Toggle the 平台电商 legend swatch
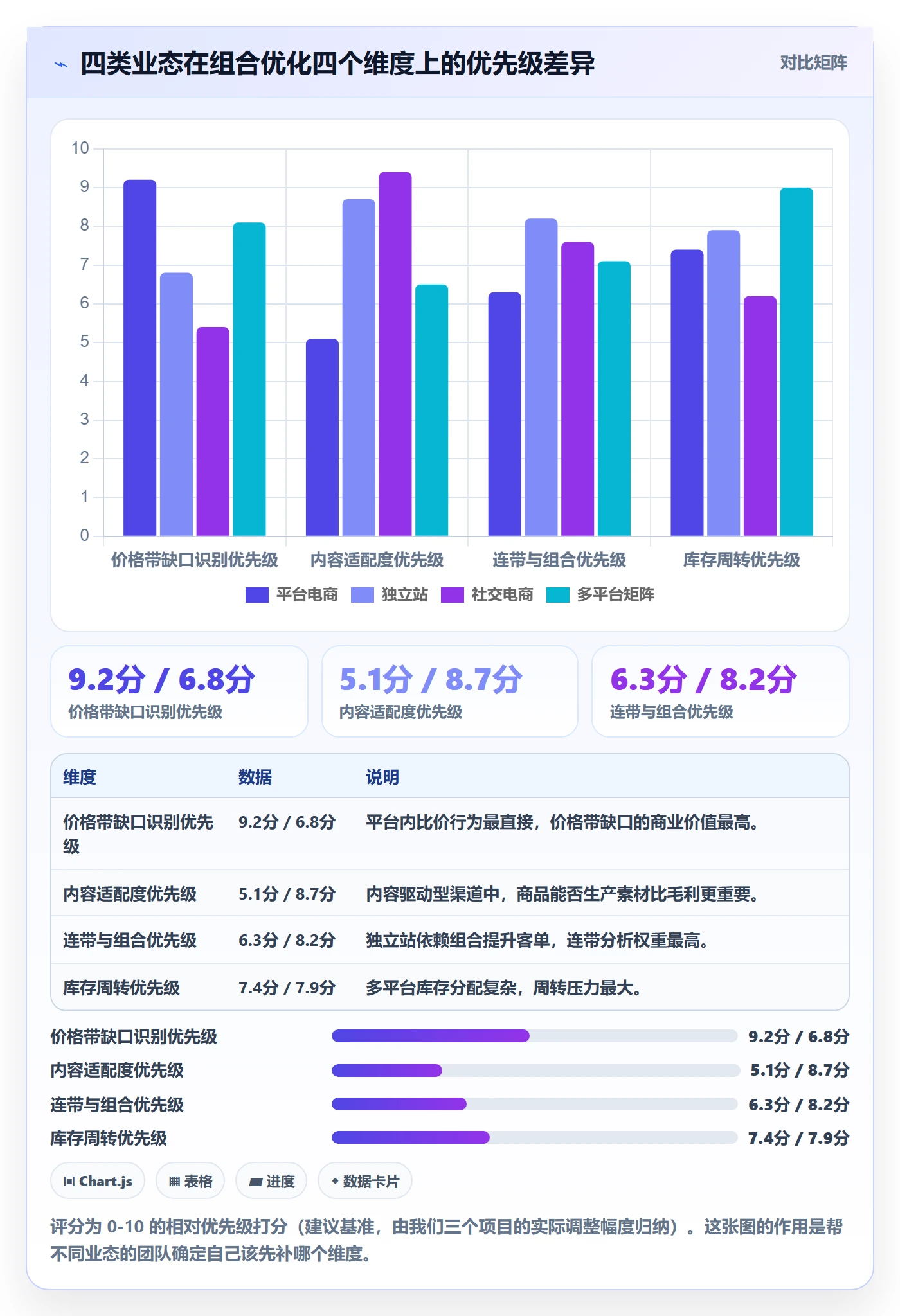Image resolution: width=900 pixels, height=1316 pixels. (x=256, y=595)
